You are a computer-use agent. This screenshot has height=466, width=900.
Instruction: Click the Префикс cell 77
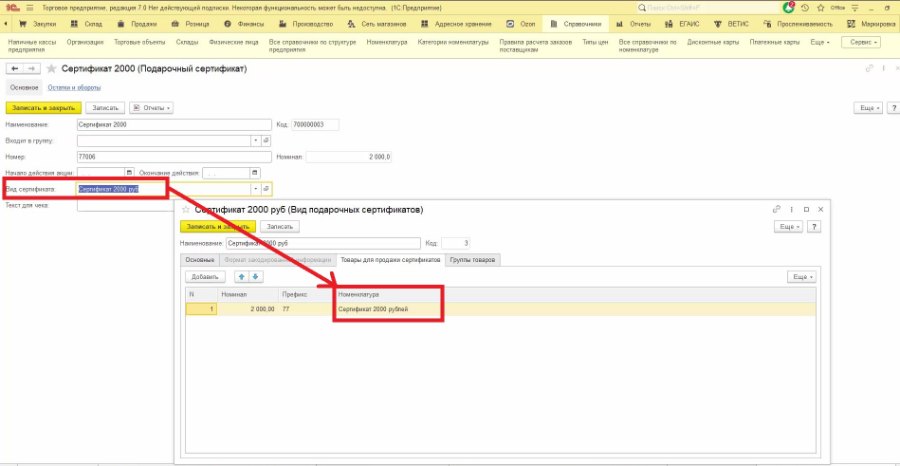pyautogui.click(x=307, y=309)
